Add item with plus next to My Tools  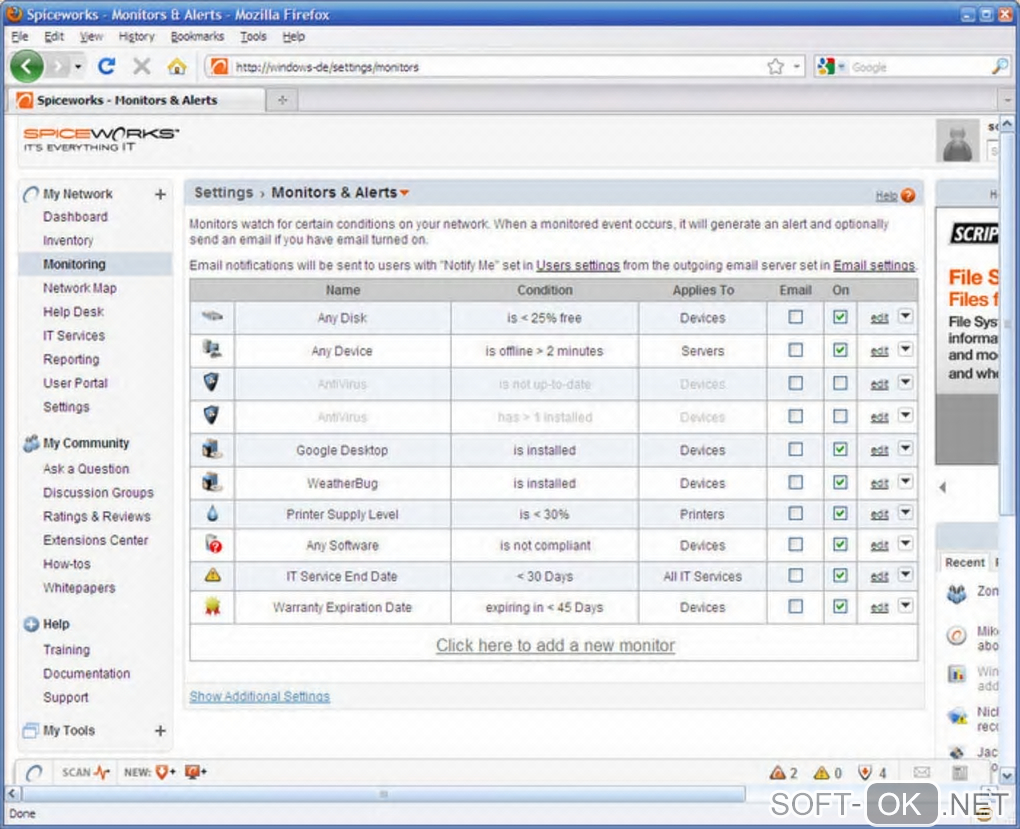pyautogui.click(x=160, y=731)
